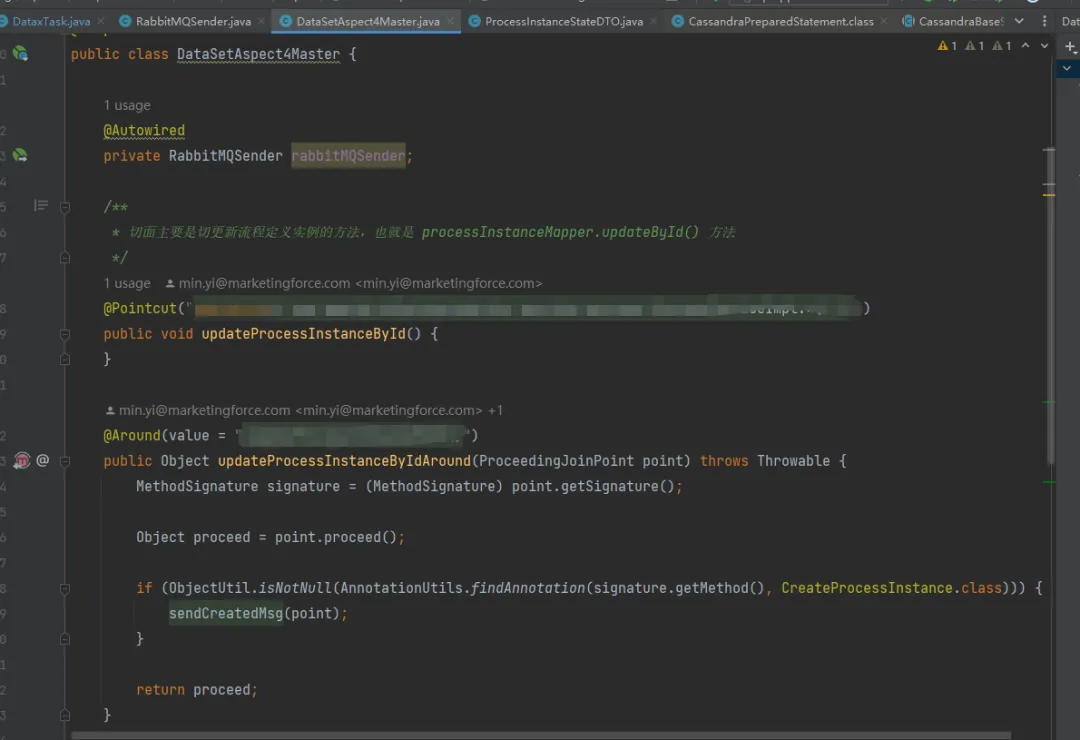The width and height of the screenshot is (1080, 740).
Task: Fold the updateProcessInstanceByIdAround method body
Action: point(65,461)
